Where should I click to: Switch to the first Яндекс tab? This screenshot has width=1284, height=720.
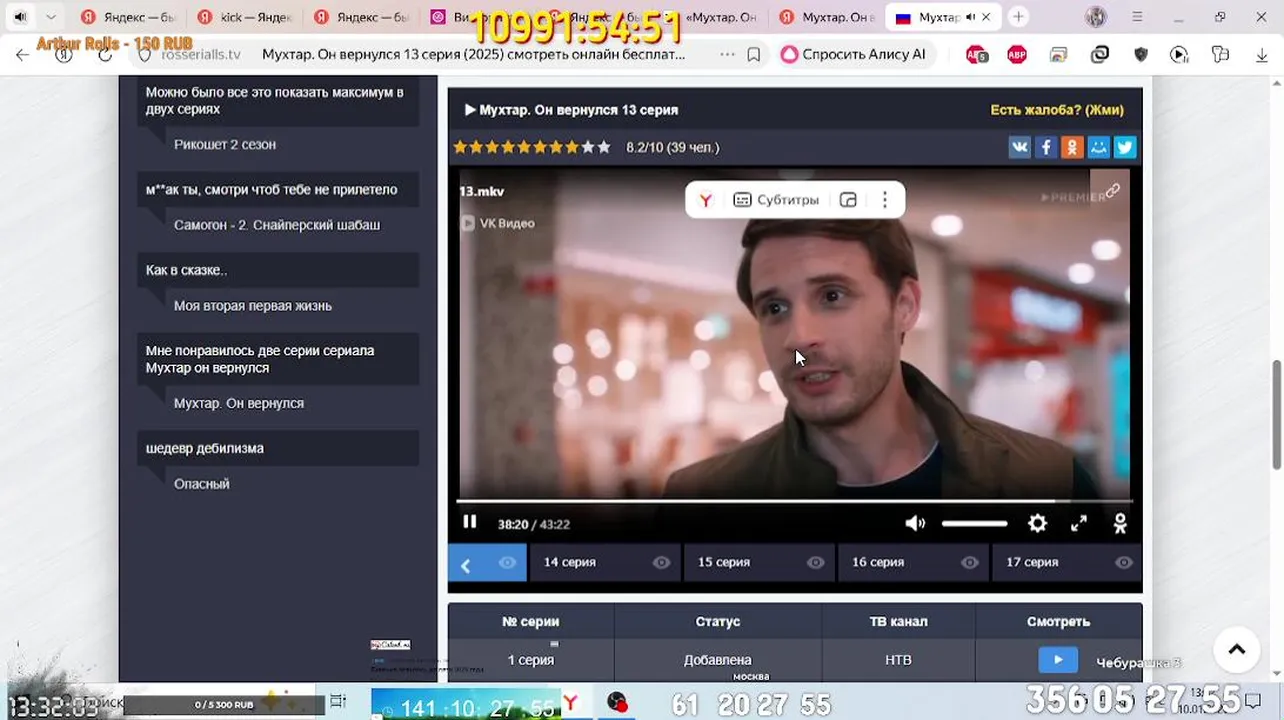pyautogui.click(x=129, y=17)
